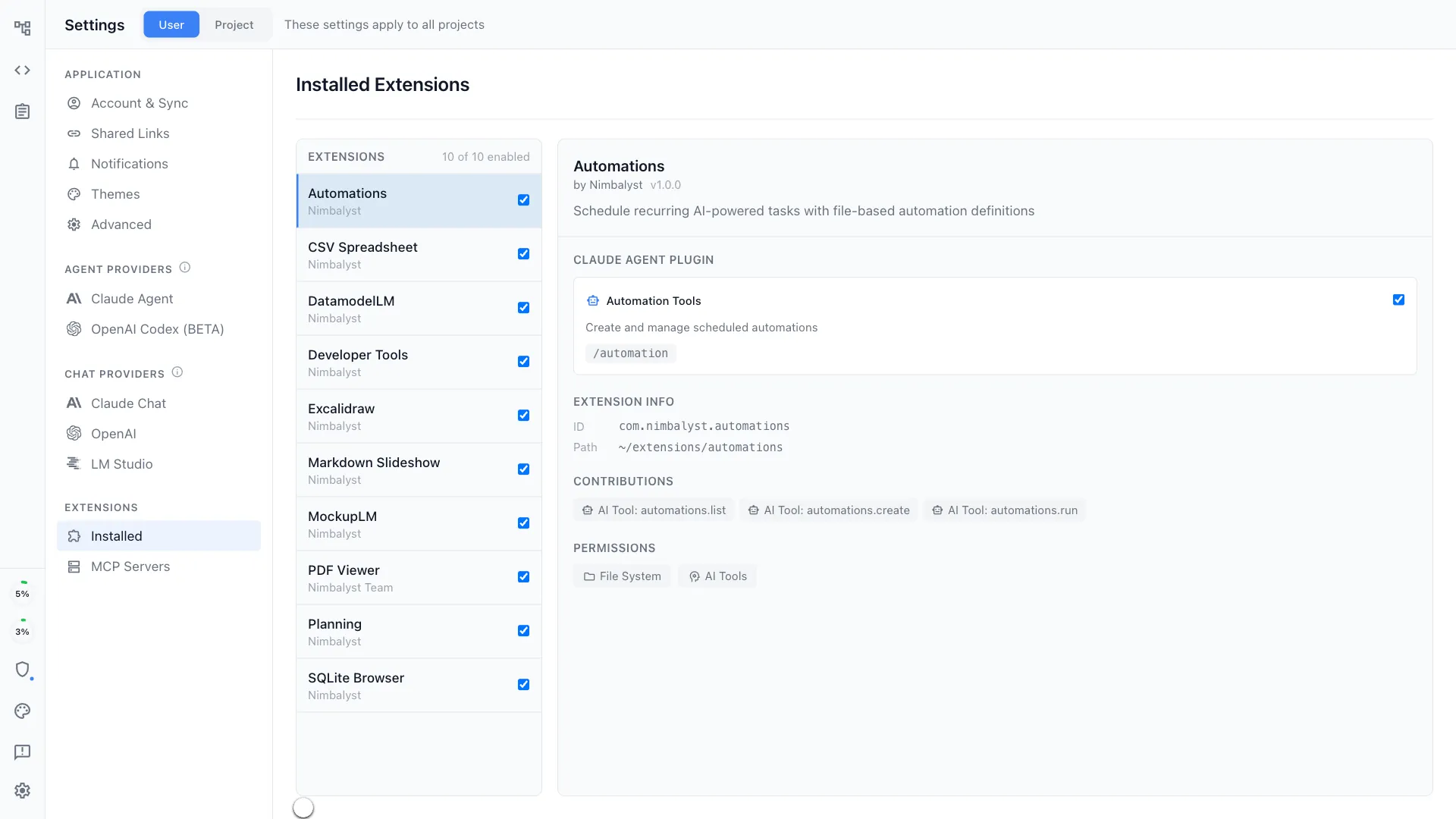
Task: Open MCP Servers settings
Action: coord(130,566)
